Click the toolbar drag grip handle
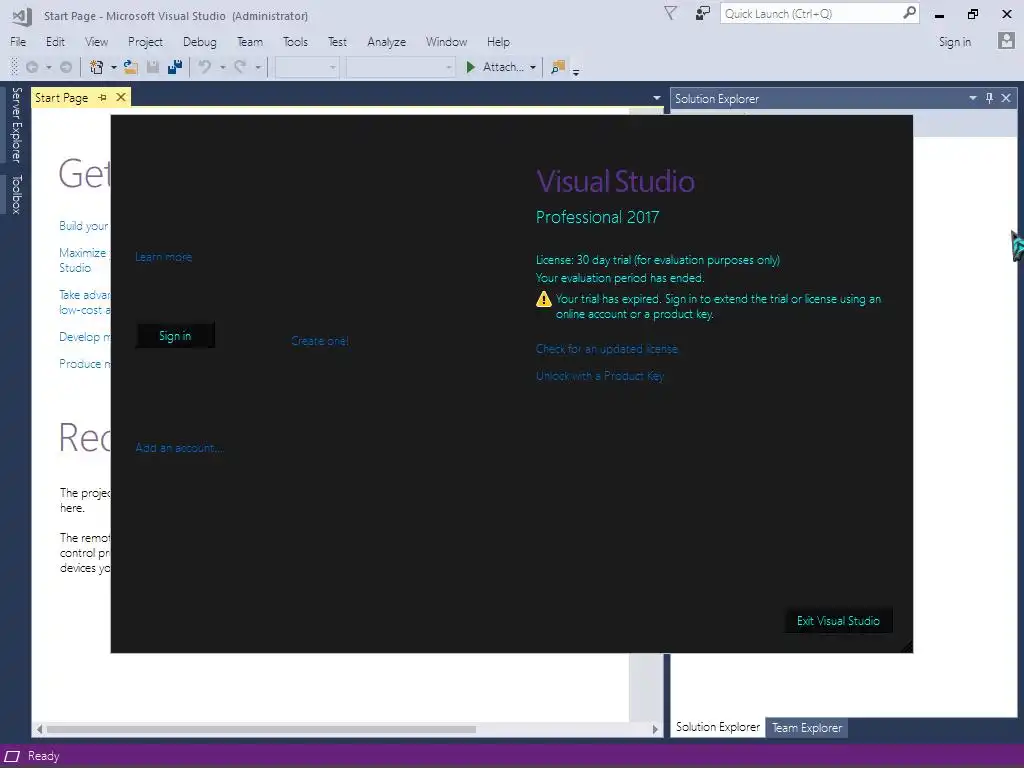The width and height of the screenshot is (1024, 768). tap(14, 67)
